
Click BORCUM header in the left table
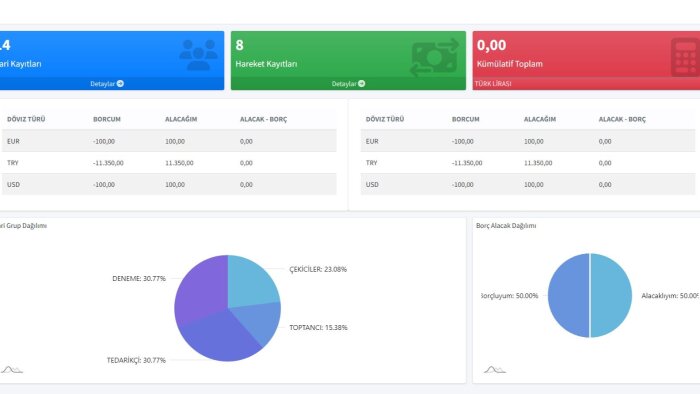coord(107,119)
